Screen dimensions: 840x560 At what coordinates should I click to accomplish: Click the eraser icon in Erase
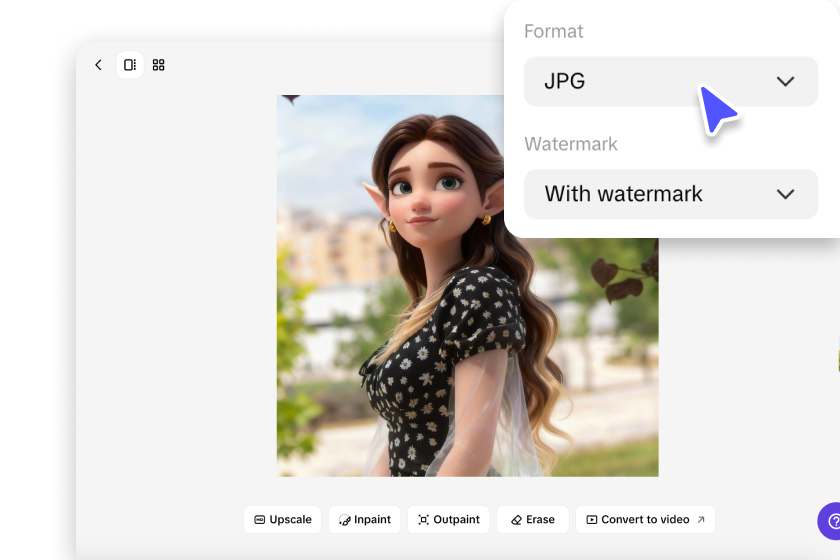[516, 520]
